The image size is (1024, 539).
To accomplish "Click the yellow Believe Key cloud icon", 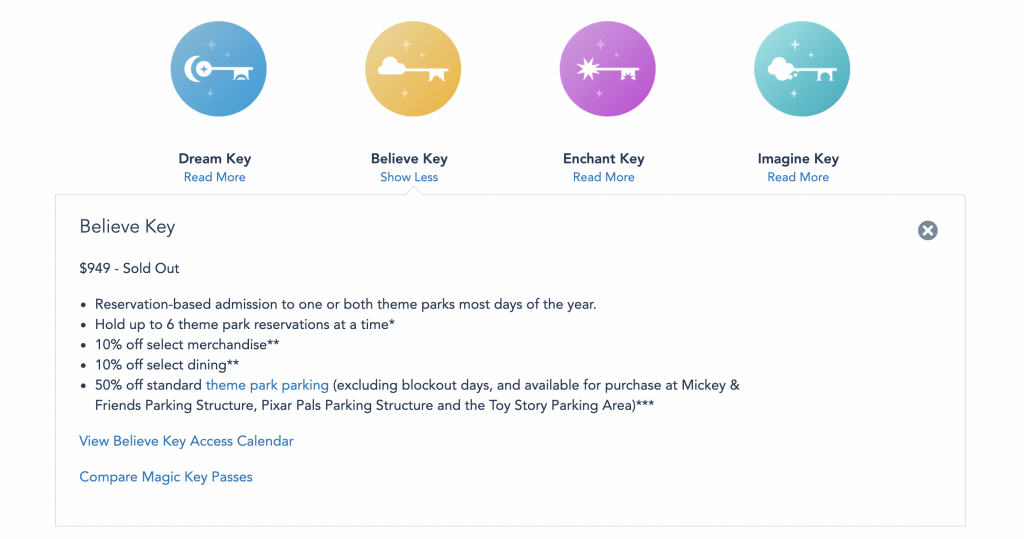I will (x=413, y=69).
